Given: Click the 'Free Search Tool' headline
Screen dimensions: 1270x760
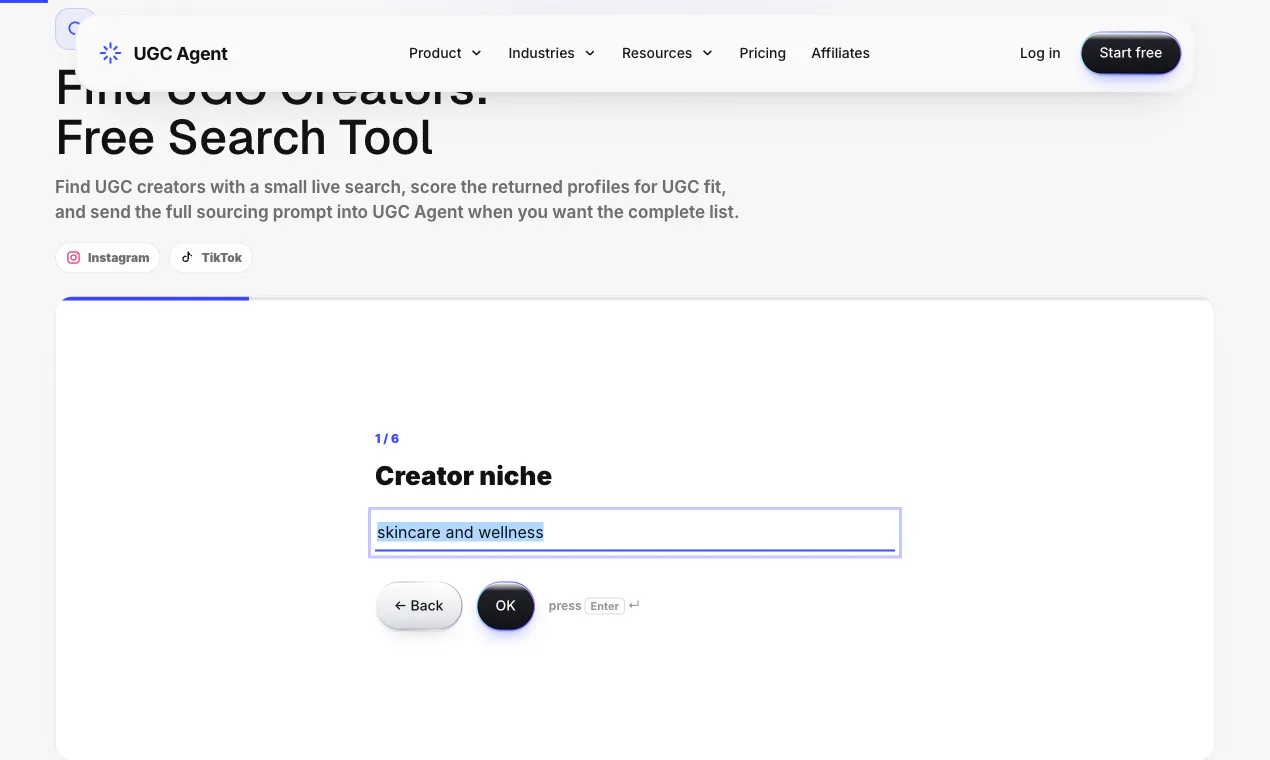Looking at the screenshot, I should coord(244,138).
